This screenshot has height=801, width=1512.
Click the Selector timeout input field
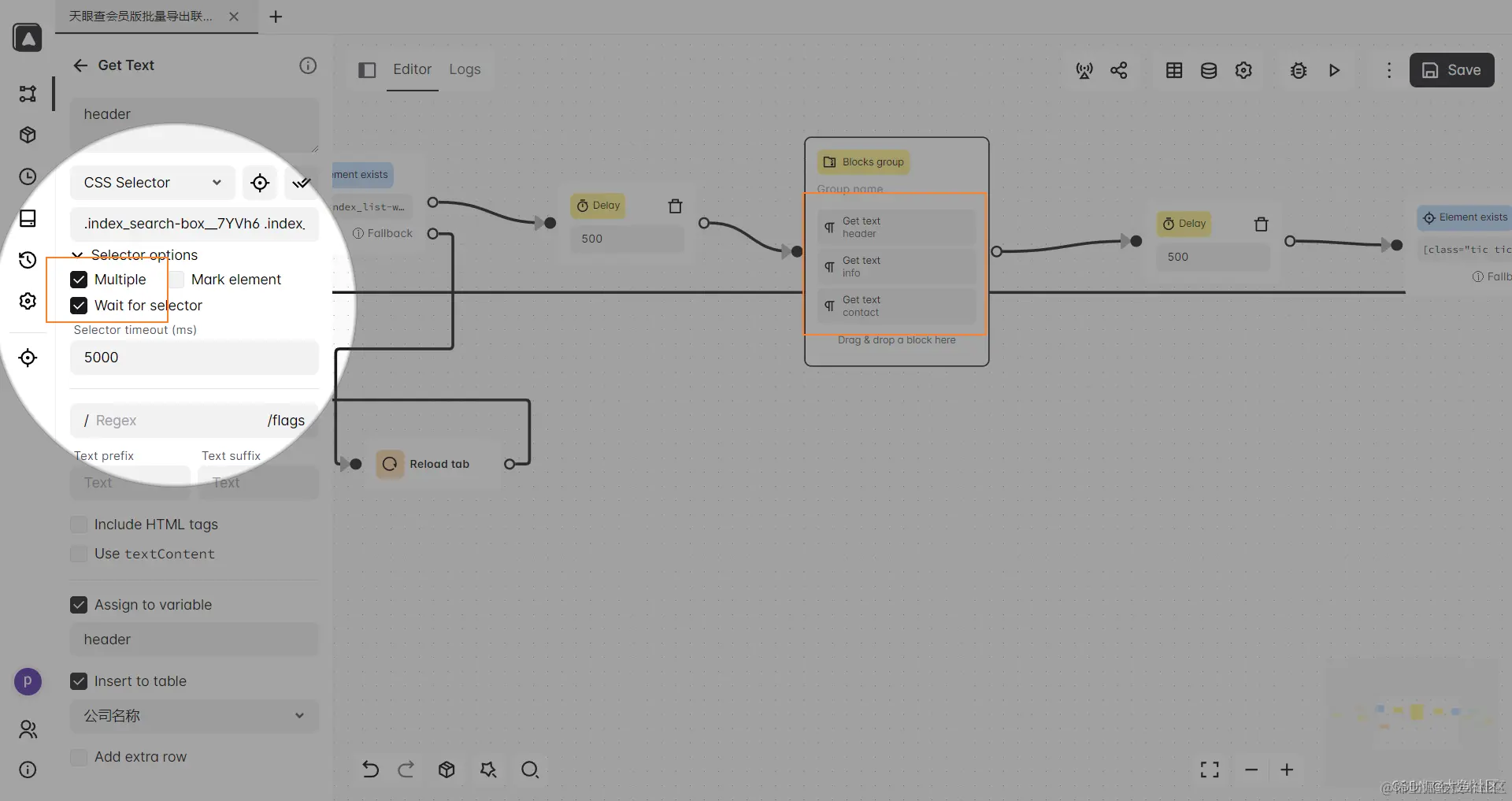point(195,358)
